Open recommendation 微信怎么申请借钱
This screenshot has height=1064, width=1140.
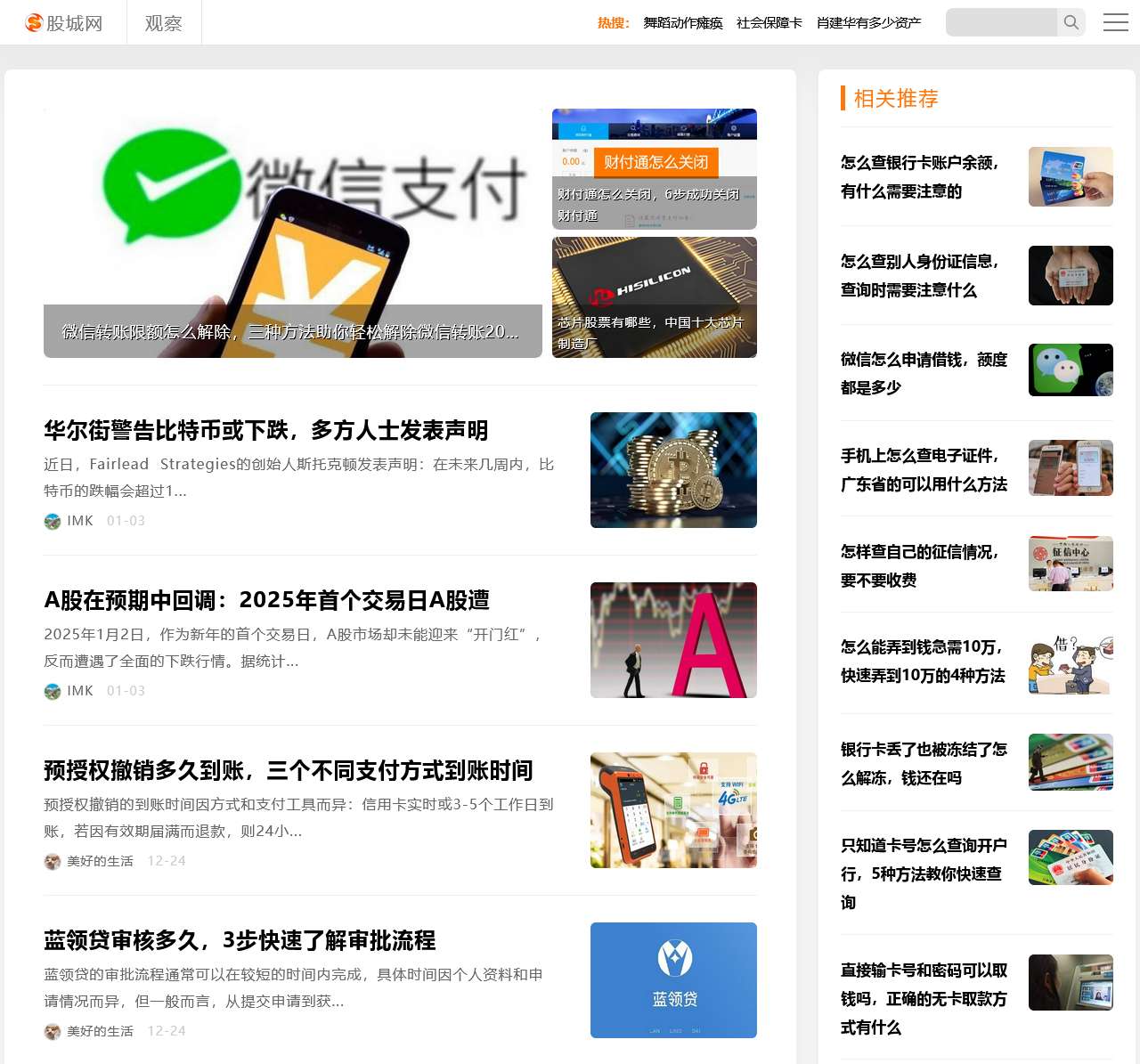pyautogui.click(x=924, y=374)
